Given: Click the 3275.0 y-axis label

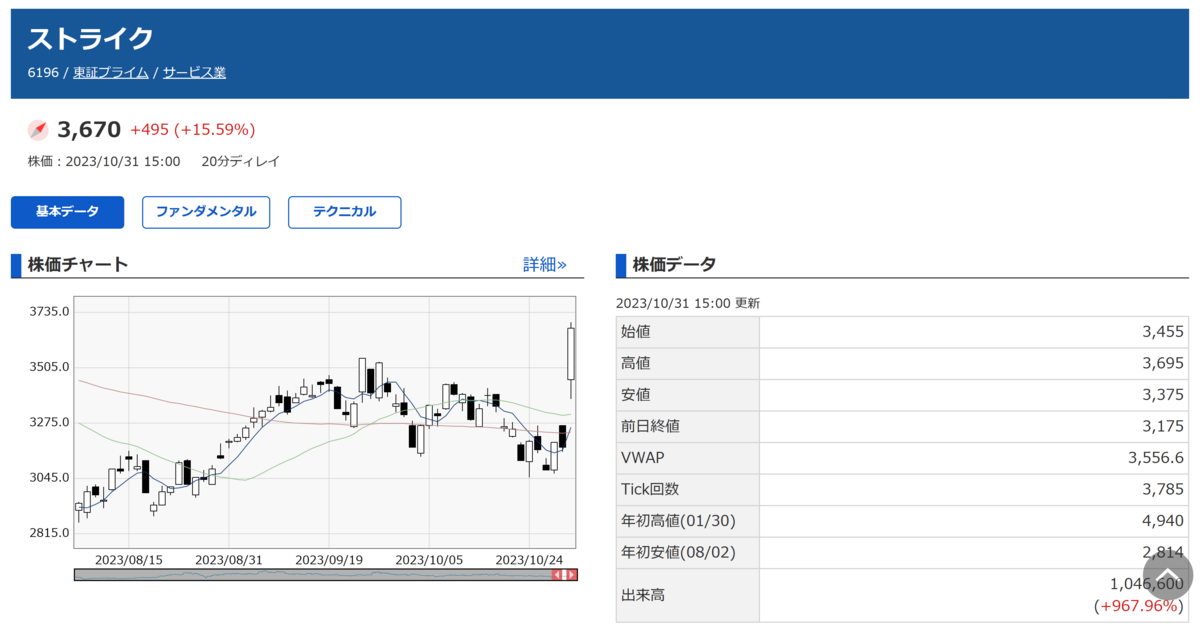Looking at the screenshot, I should tap(49, 422).
